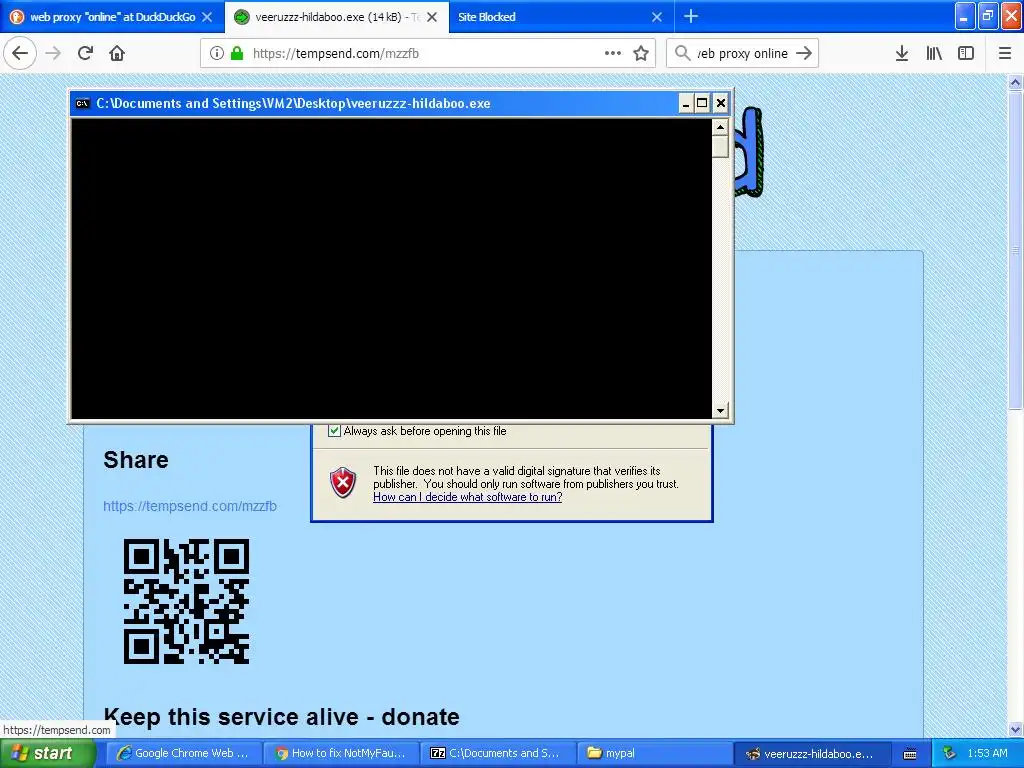Screen dimensions: 1024x768
Task: Minimize the browser window
Action: point(965,16)
